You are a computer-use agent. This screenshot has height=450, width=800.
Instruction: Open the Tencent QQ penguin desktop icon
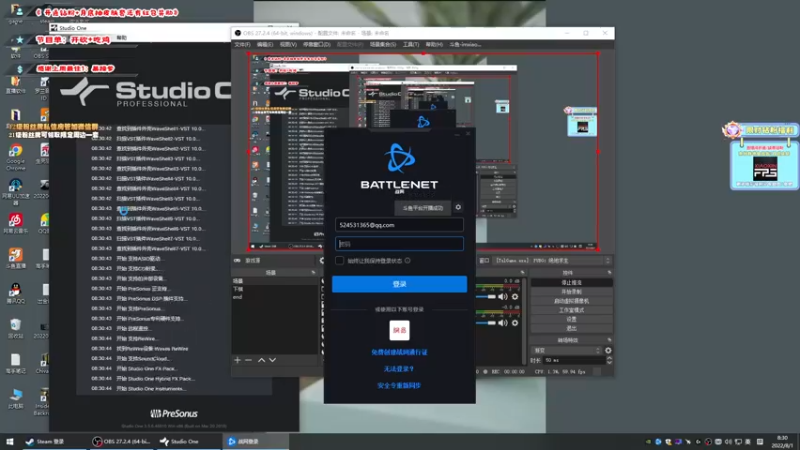pyautogui.click(x=15, y=293)
